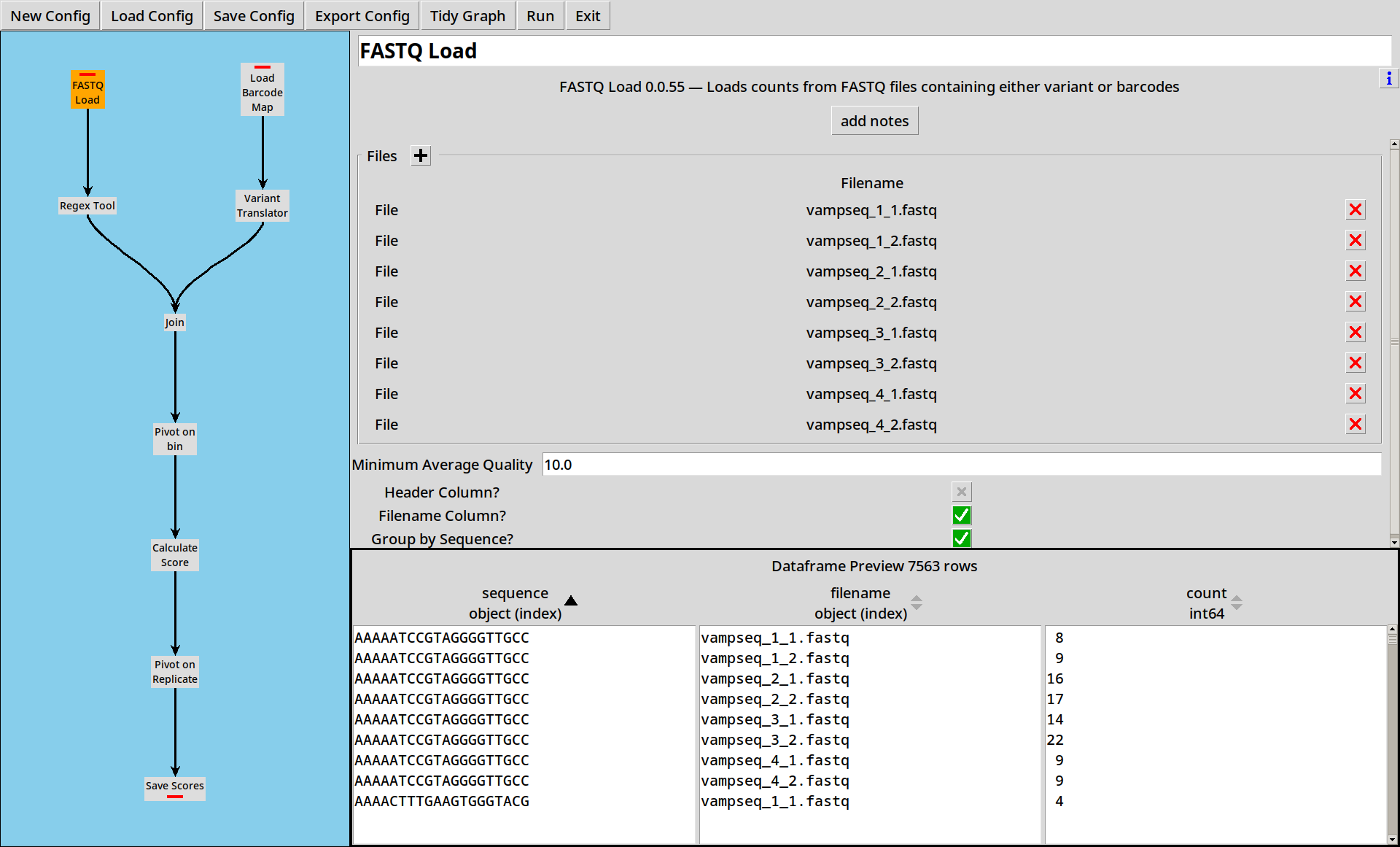Click Dataframe Preview 7563 rows heading
Viewport: 1400px width, 847px height.
pyautogui.click(x=874, y=566)
